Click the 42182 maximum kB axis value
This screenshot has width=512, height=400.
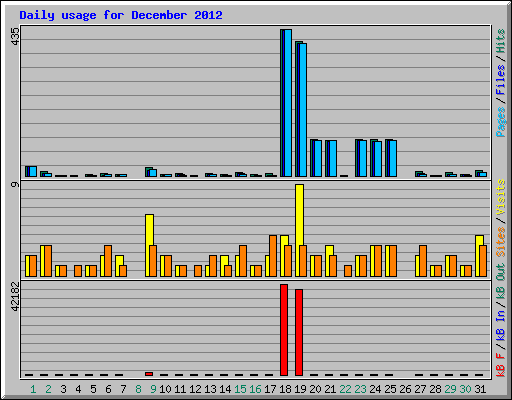pos(15,296)
